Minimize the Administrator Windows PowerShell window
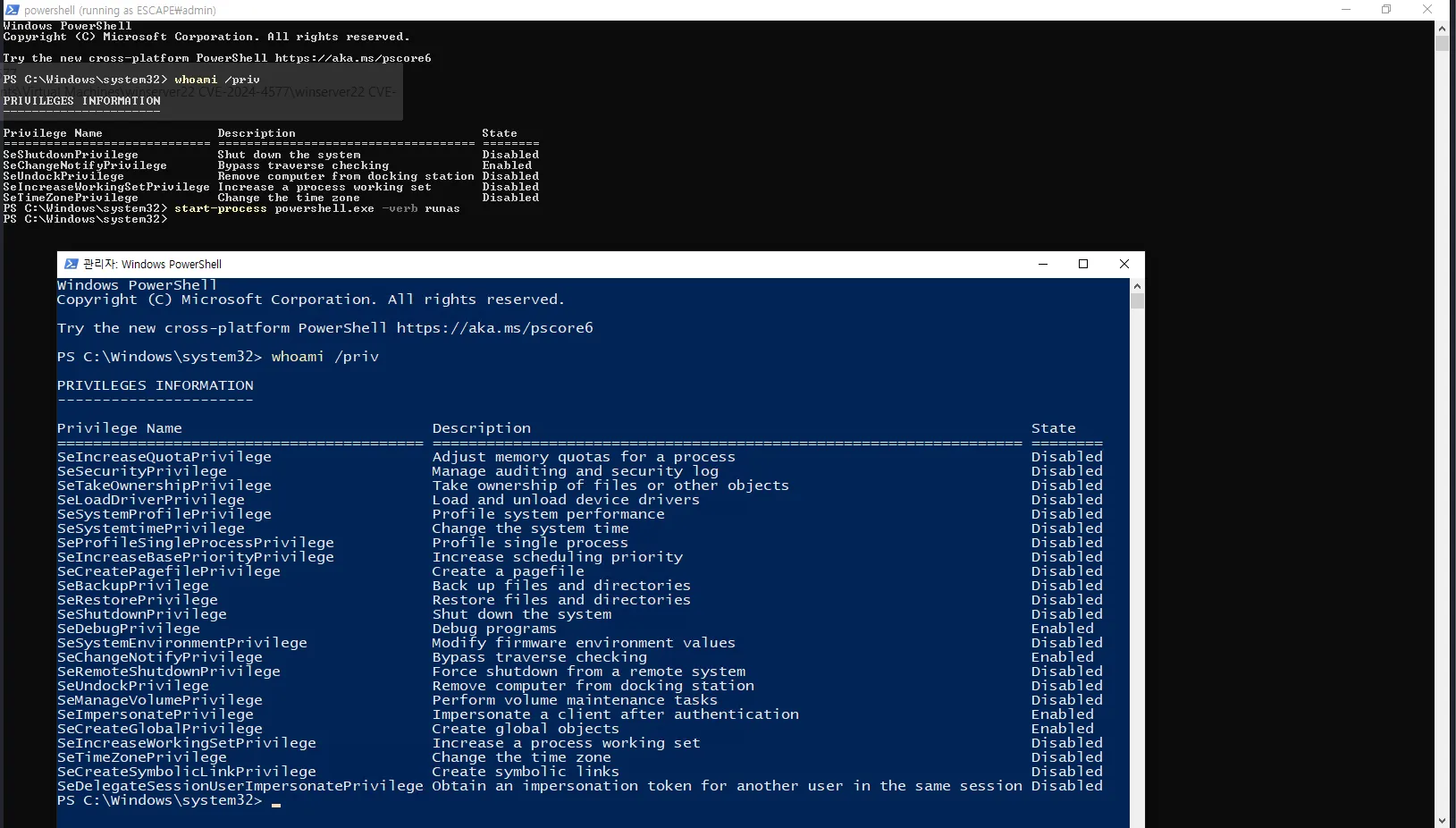Screen dimensions: 1456x828 (1042, 264)
